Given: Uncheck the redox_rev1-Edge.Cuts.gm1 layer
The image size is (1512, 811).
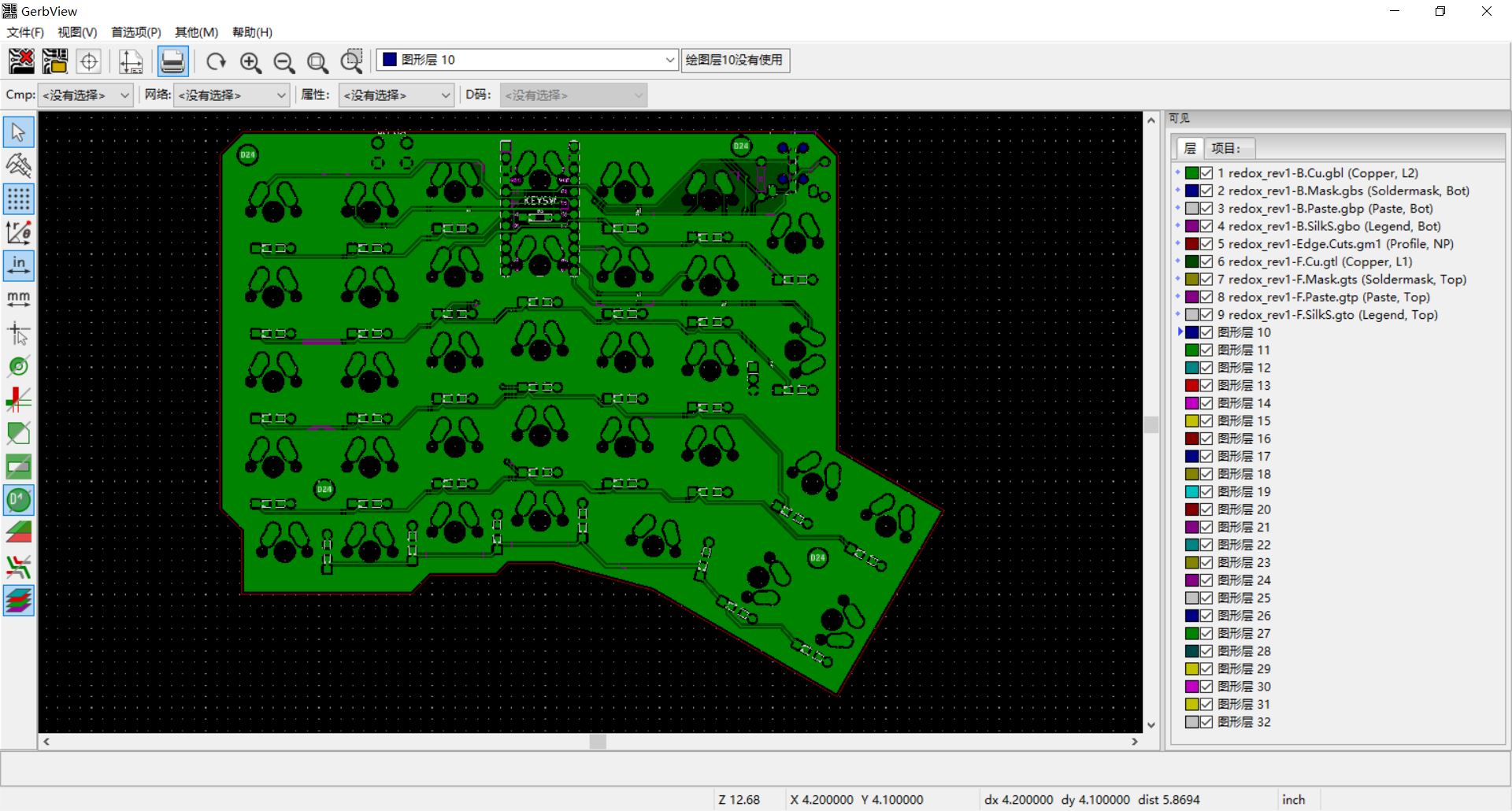Looking at the screenshot, I should click(1206, 244).
